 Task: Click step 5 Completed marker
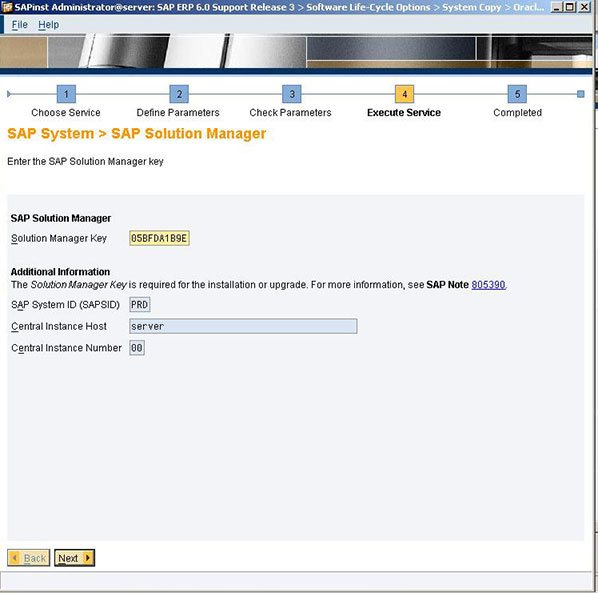point(517,94)
